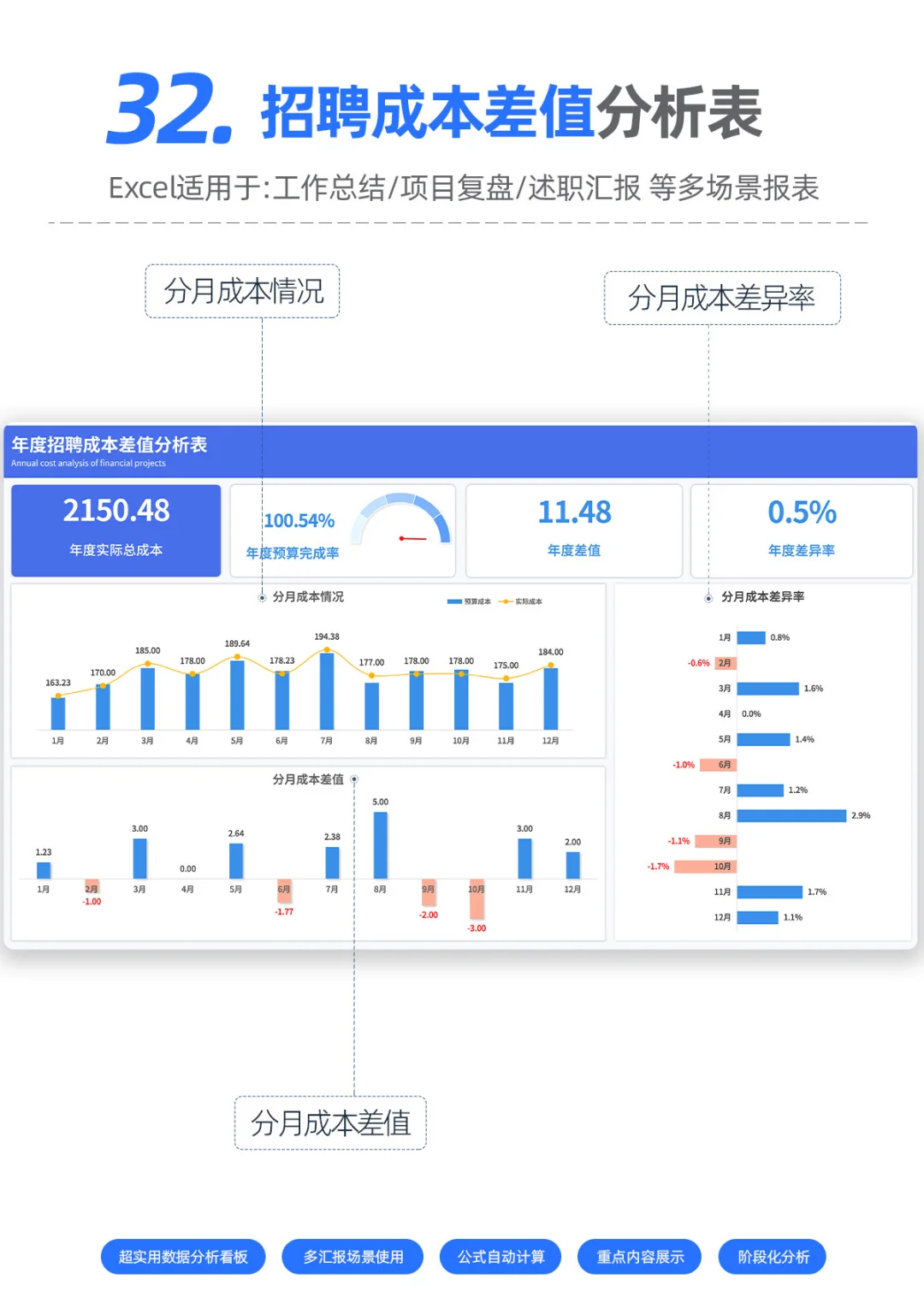
Task: Click the 2150.48 total cost KPI card
Action: coord(115,529)
